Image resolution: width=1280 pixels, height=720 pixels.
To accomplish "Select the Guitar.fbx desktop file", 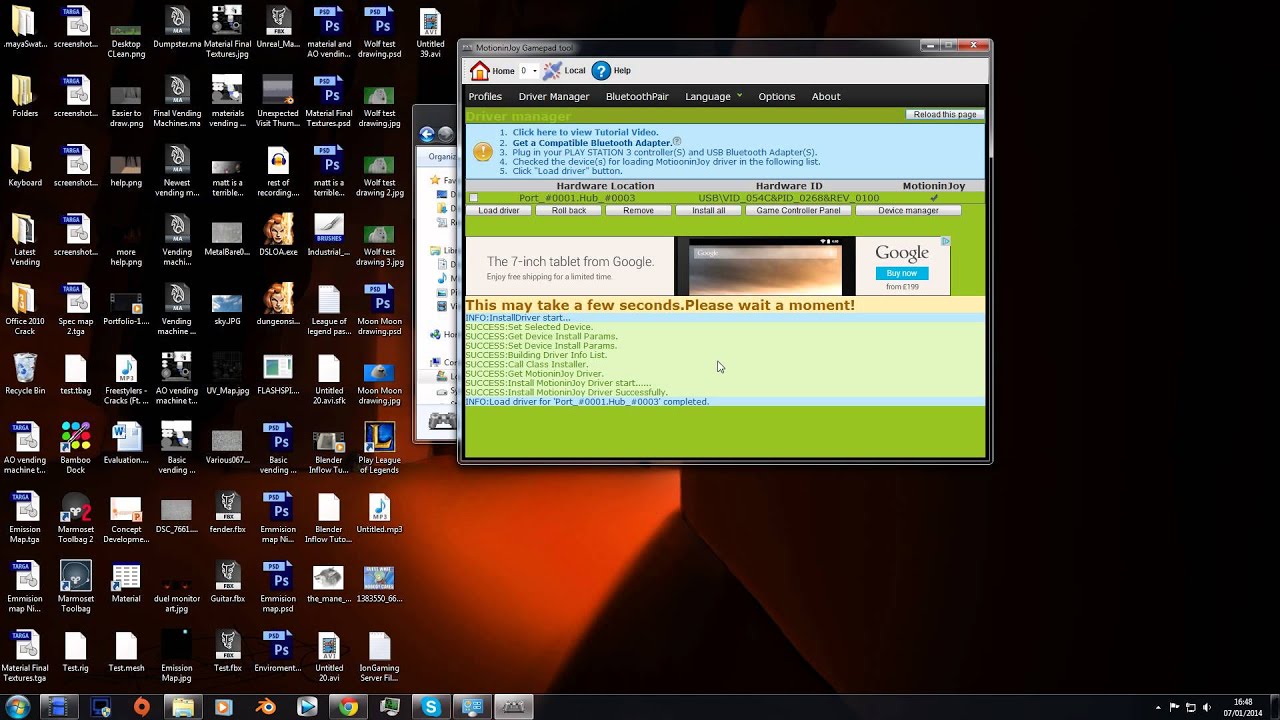I will (x=227, y=583).
